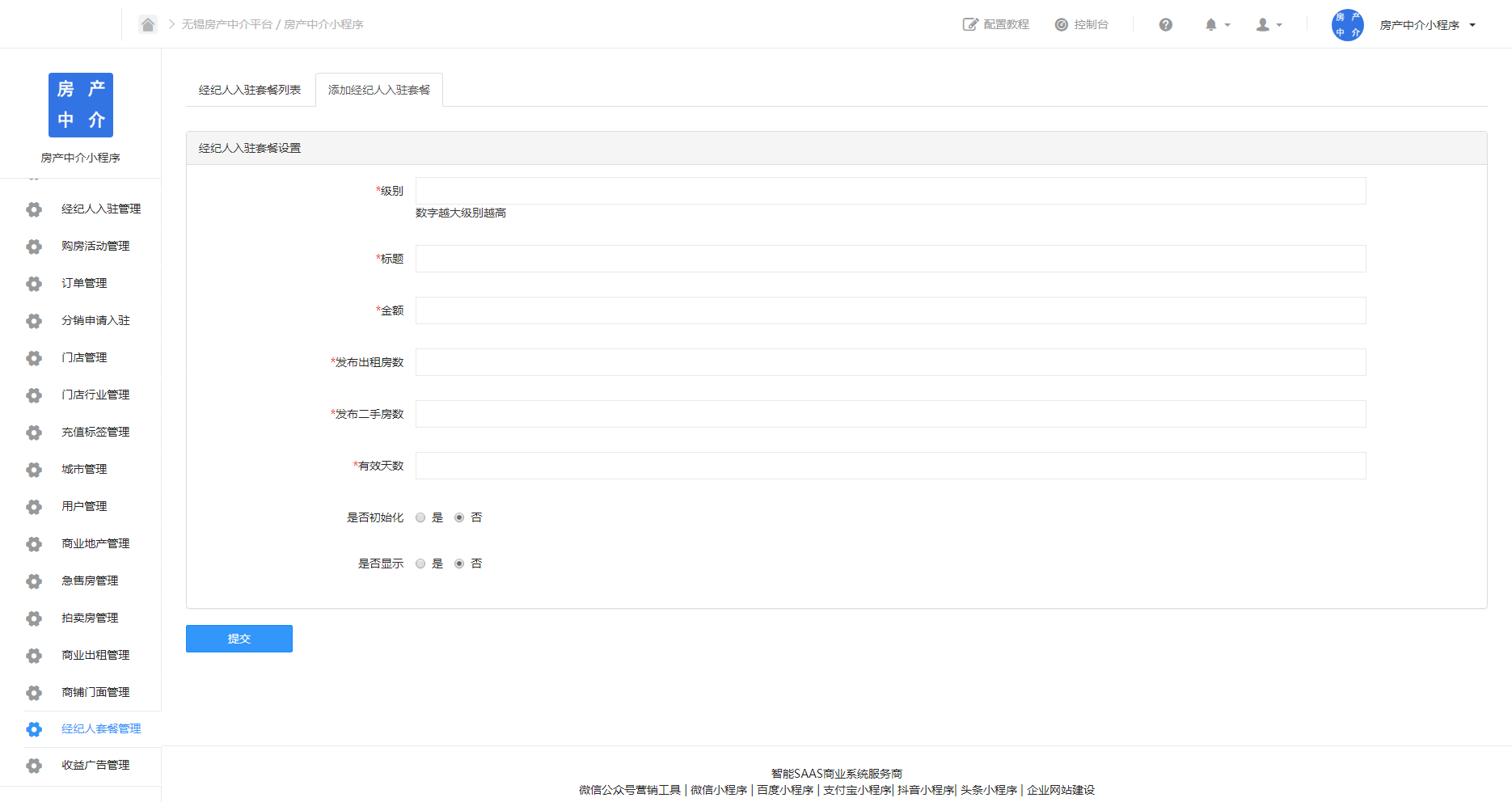Open the 房产中介小程序 account dropdown
Screen dimensions: 1512x802
tap(1427, 25)
